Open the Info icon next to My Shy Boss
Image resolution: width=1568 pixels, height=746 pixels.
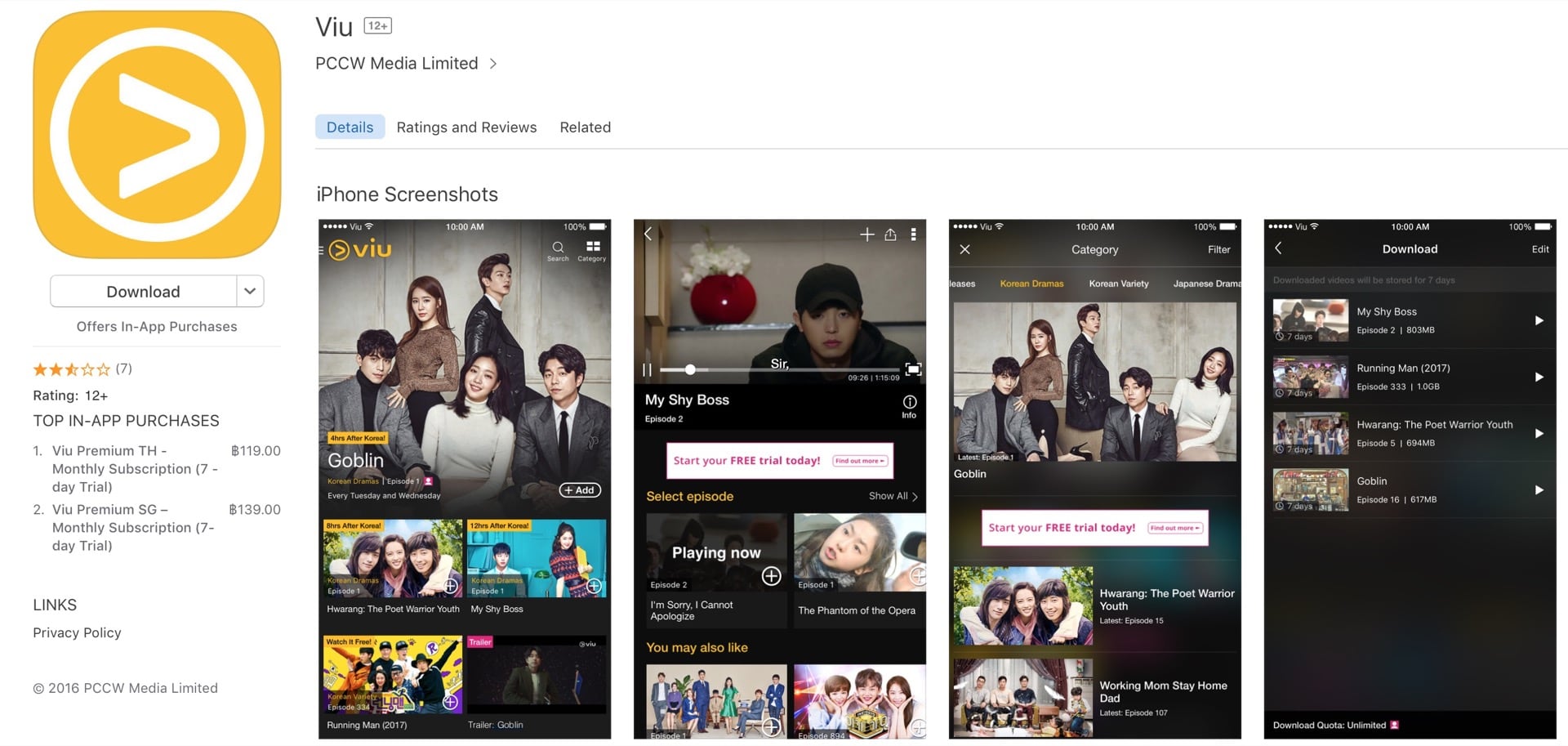(909, 402)
